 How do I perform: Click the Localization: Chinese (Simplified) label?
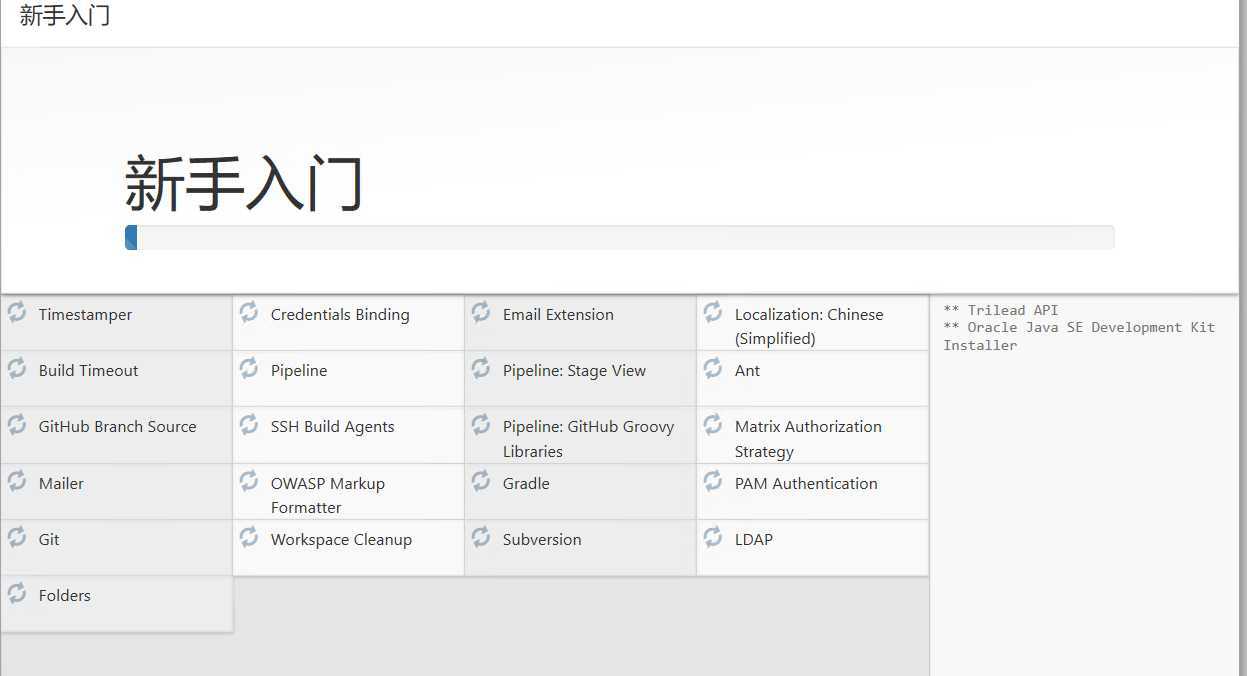809,327
